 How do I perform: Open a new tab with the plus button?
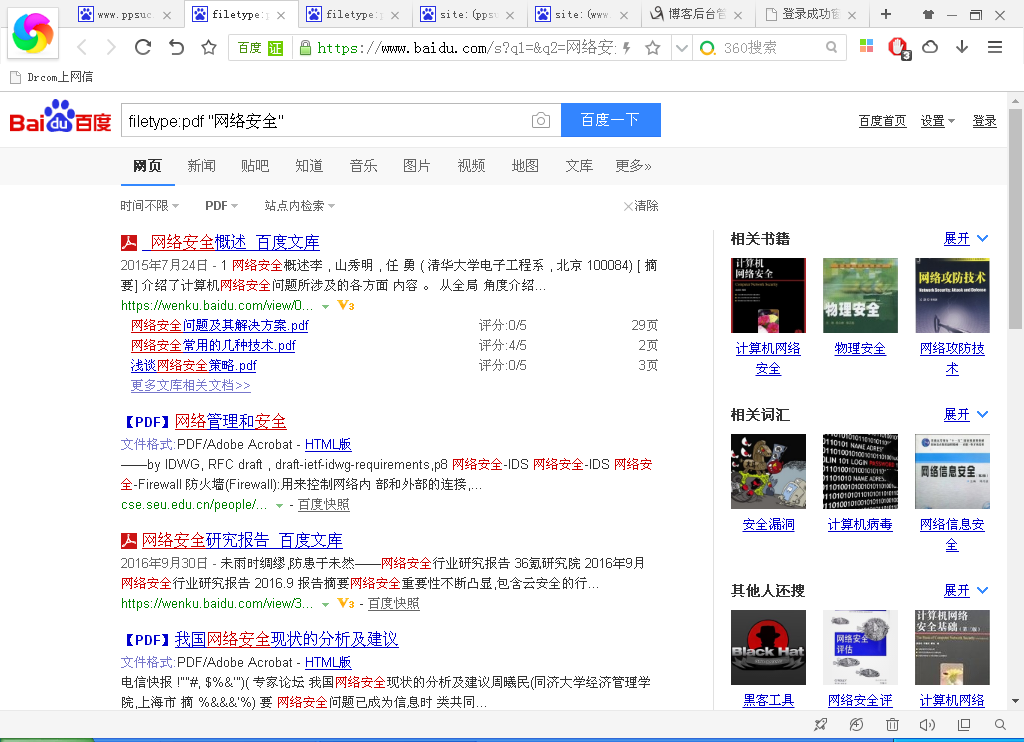click(886, 14)
